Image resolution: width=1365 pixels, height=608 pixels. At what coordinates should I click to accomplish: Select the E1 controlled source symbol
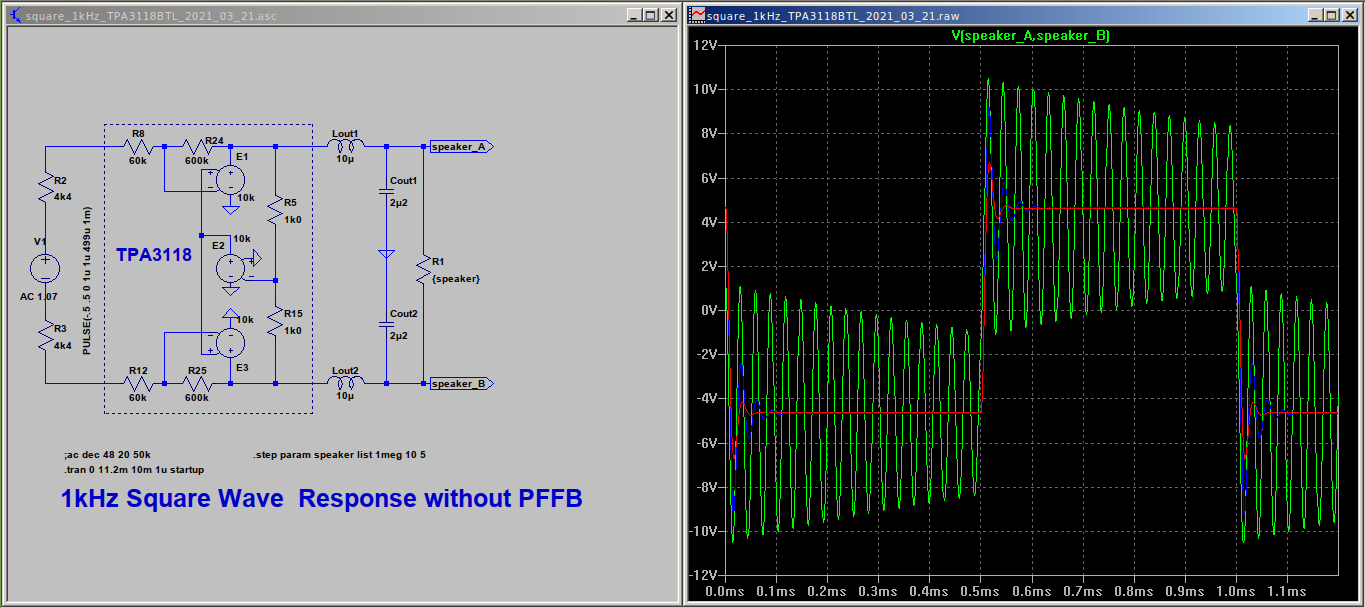[230, 181]
